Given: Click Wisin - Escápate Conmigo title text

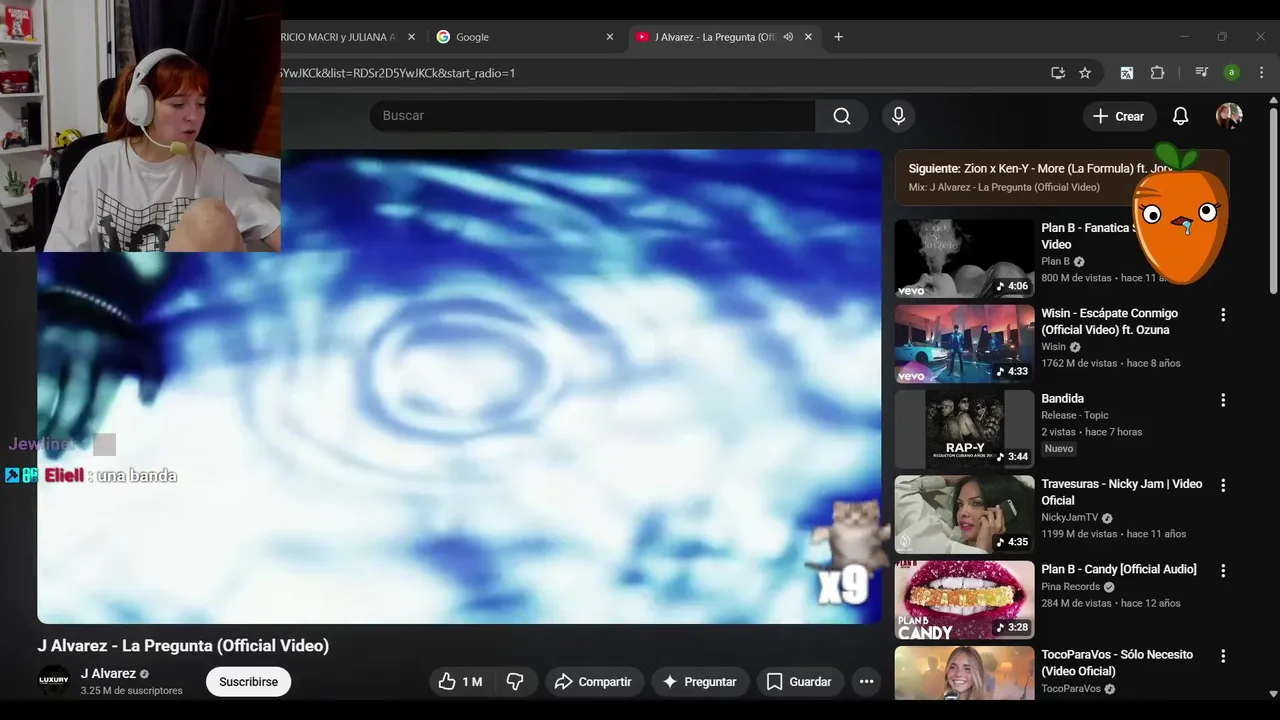Looking at the screenshot, I should tap(1109, 322).
